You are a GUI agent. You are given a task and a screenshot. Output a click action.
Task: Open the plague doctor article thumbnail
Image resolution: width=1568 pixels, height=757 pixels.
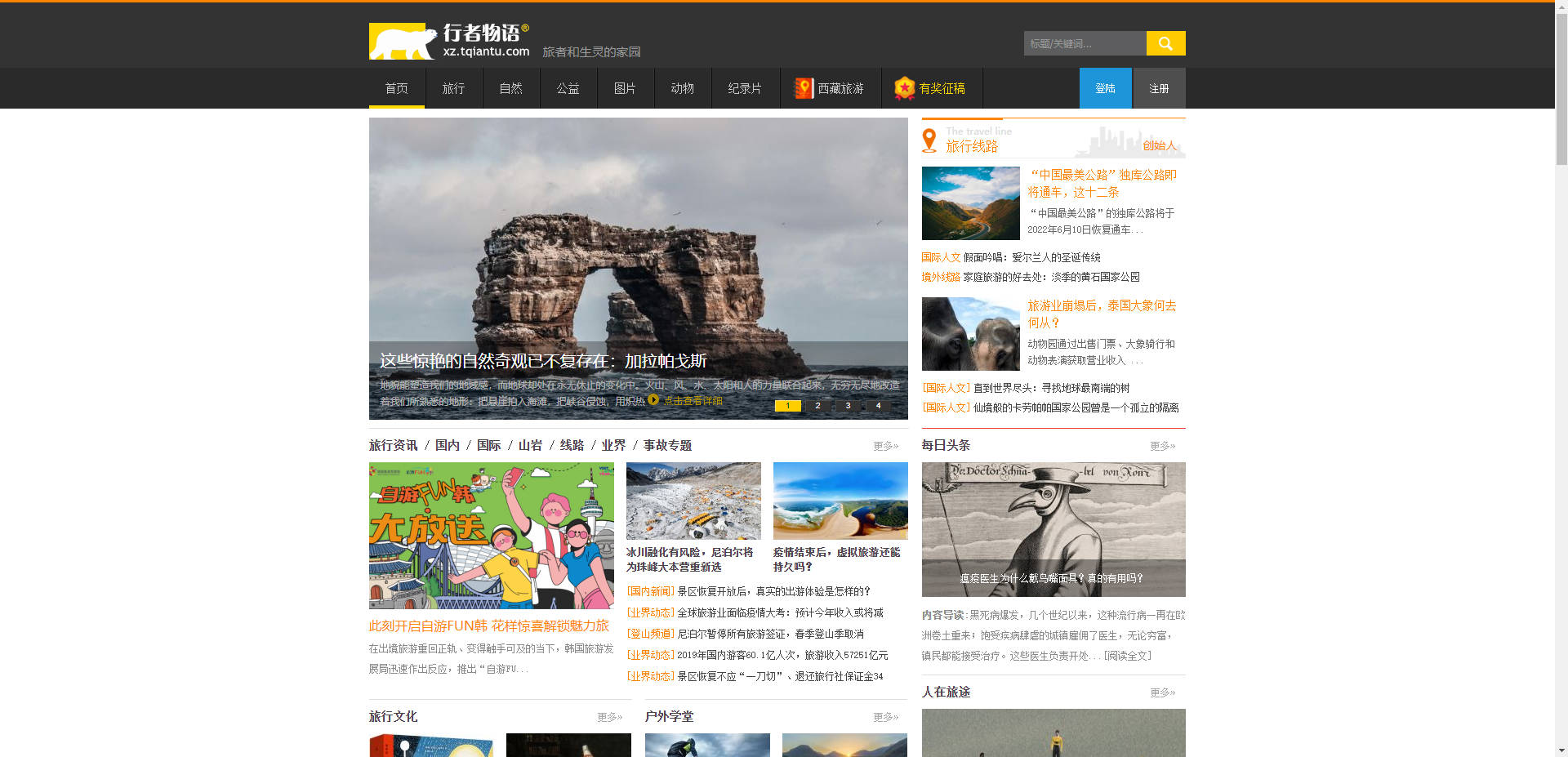click(x=1053, y=529)
